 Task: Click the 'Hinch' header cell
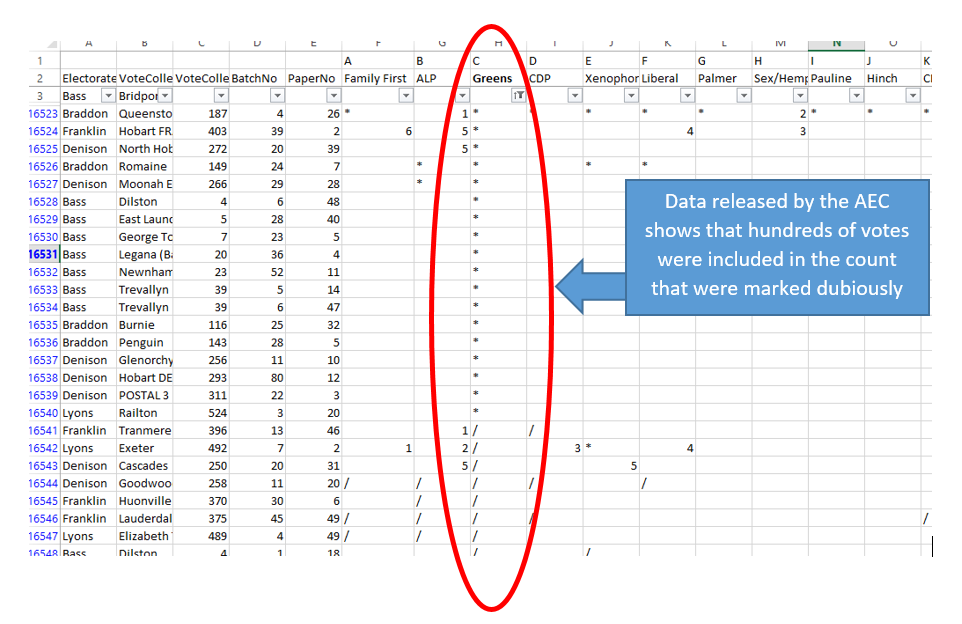(893, 79)
